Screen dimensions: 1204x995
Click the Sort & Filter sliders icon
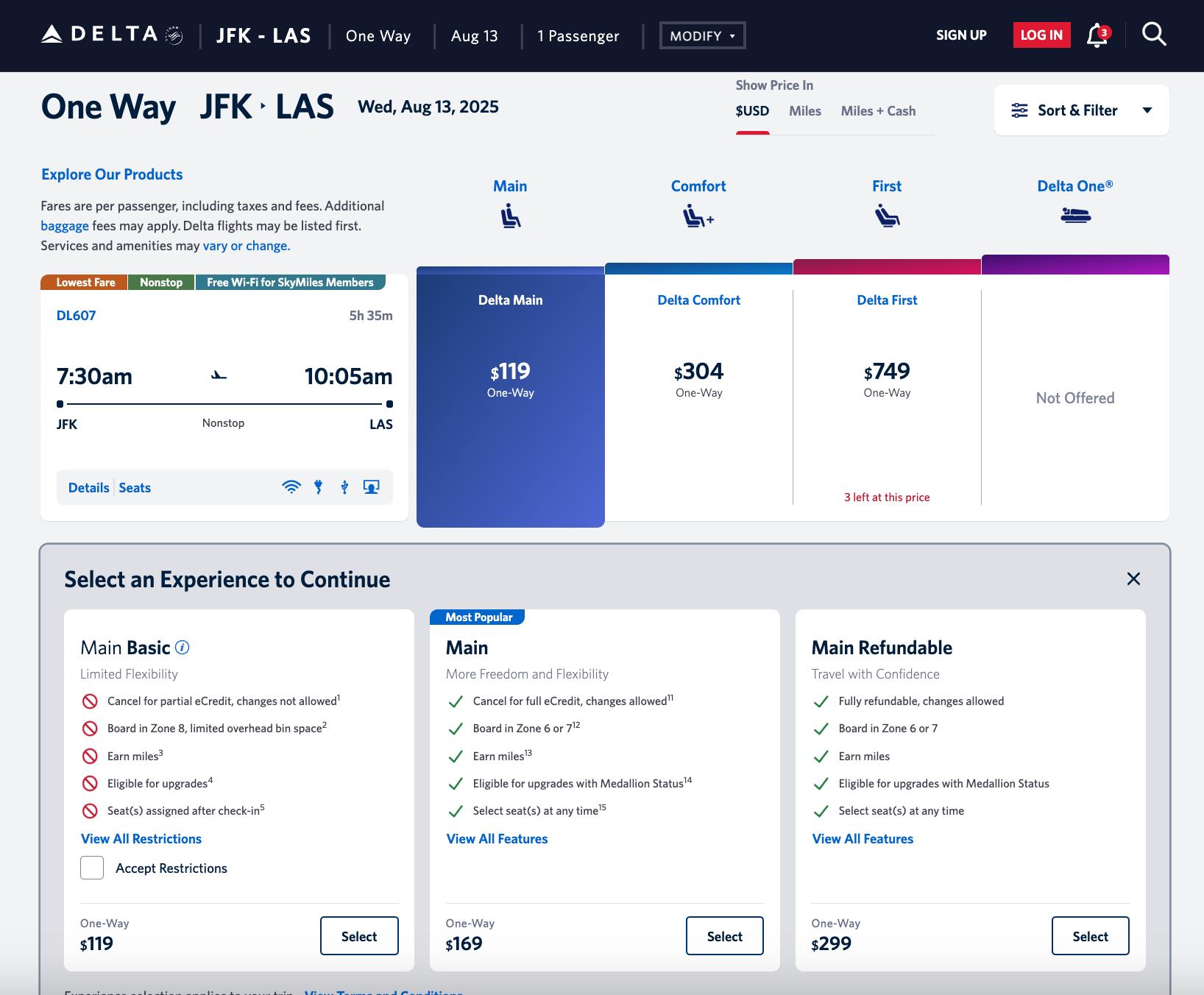coord(1019,110)
